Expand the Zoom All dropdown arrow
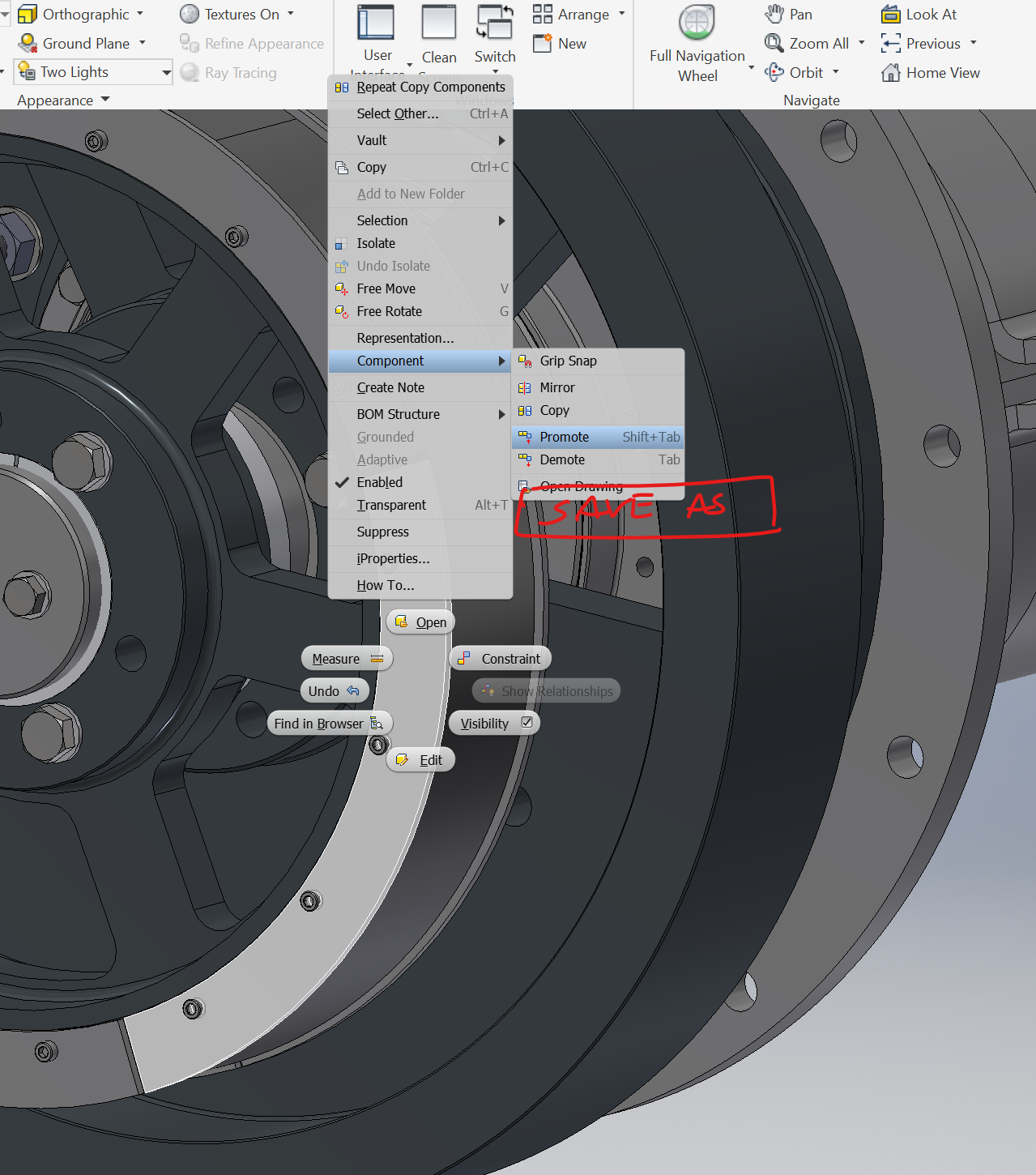This screenshot has width=1036, height=1175. pyautogui.click(x=861, y=43)
